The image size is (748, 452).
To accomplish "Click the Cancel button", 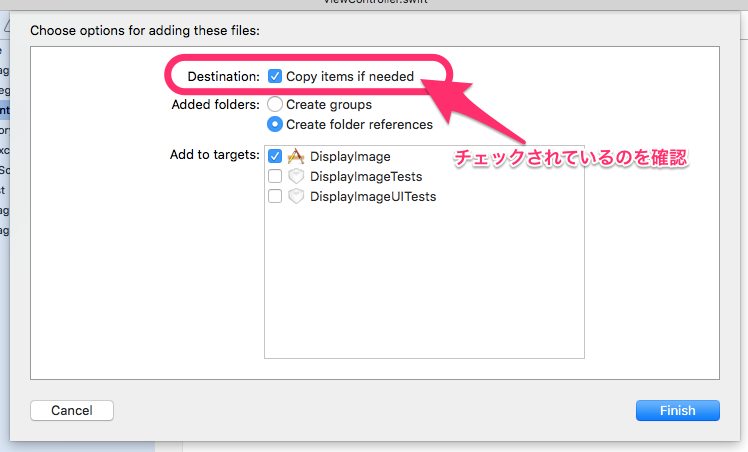I will [x=72, y=411].
